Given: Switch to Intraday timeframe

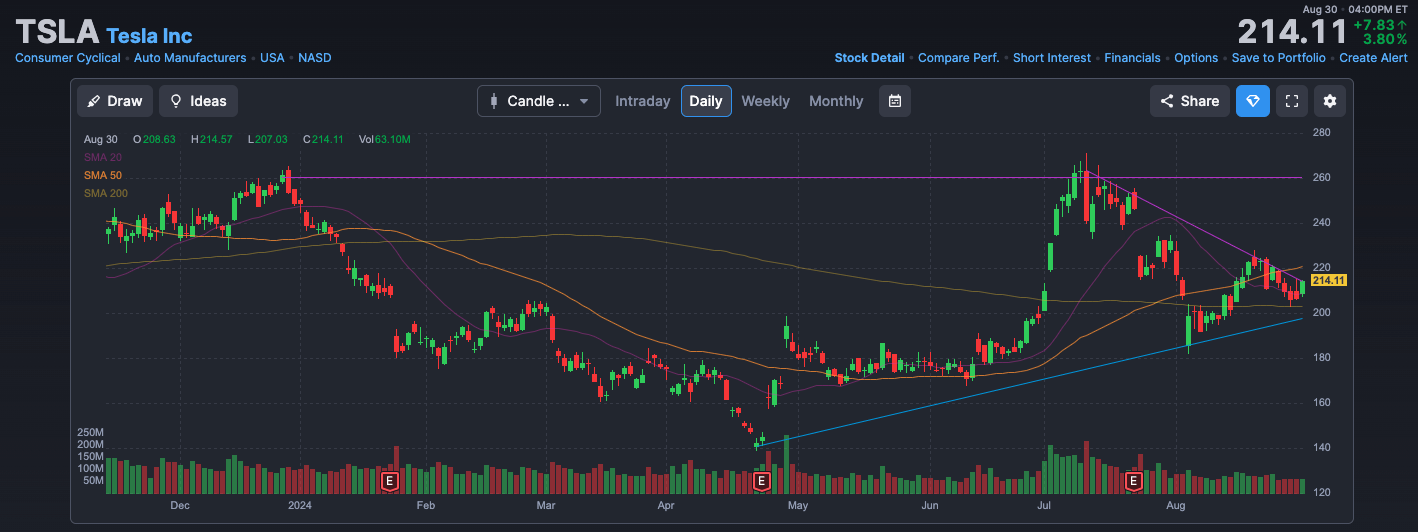Looking at the screenshot, I should click(643, 101).
